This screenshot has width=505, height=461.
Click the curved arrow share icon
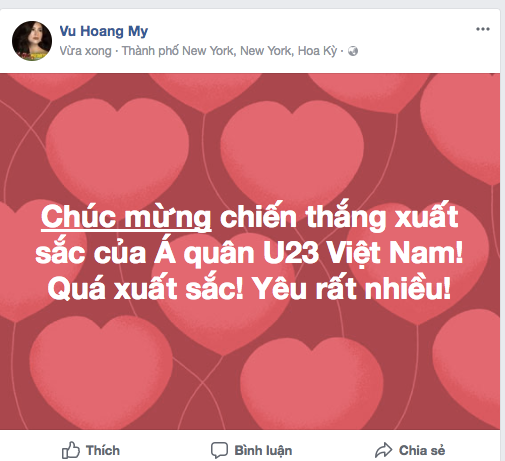384,450
